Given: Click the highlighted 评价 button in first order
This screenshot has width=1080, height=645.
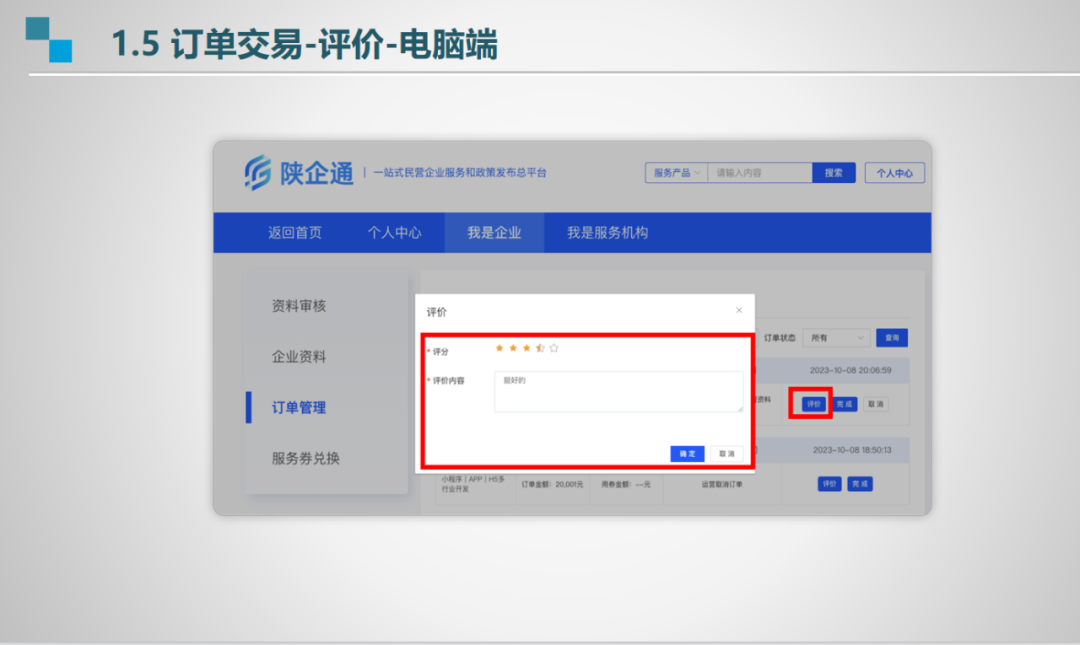Looking at the screenshot, I should (814, 404).
